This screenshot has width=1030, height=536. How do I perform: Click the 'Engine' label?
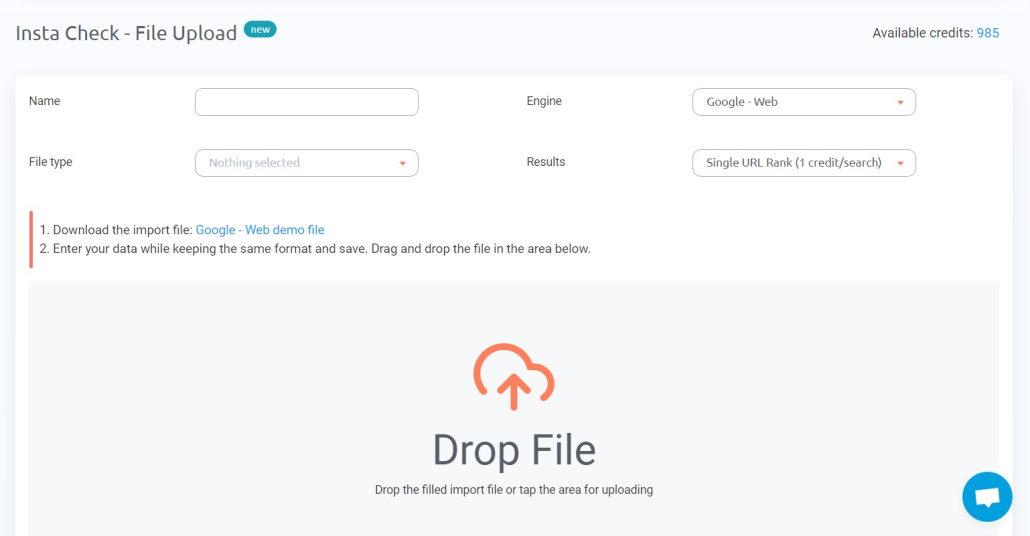coord(544,101)
